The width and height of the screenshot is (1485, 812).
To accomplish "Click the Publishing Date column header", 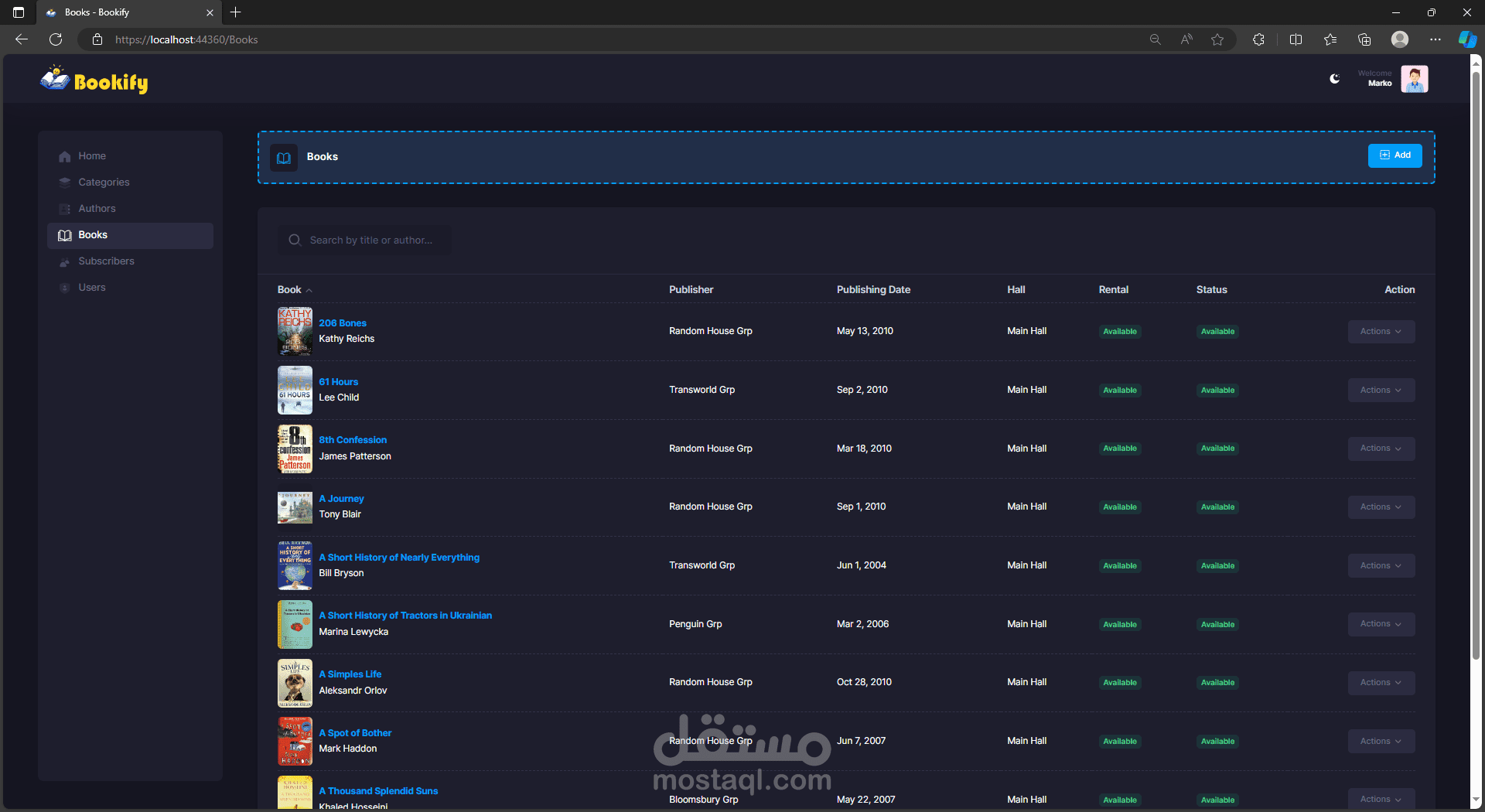I will pos(873,290).
